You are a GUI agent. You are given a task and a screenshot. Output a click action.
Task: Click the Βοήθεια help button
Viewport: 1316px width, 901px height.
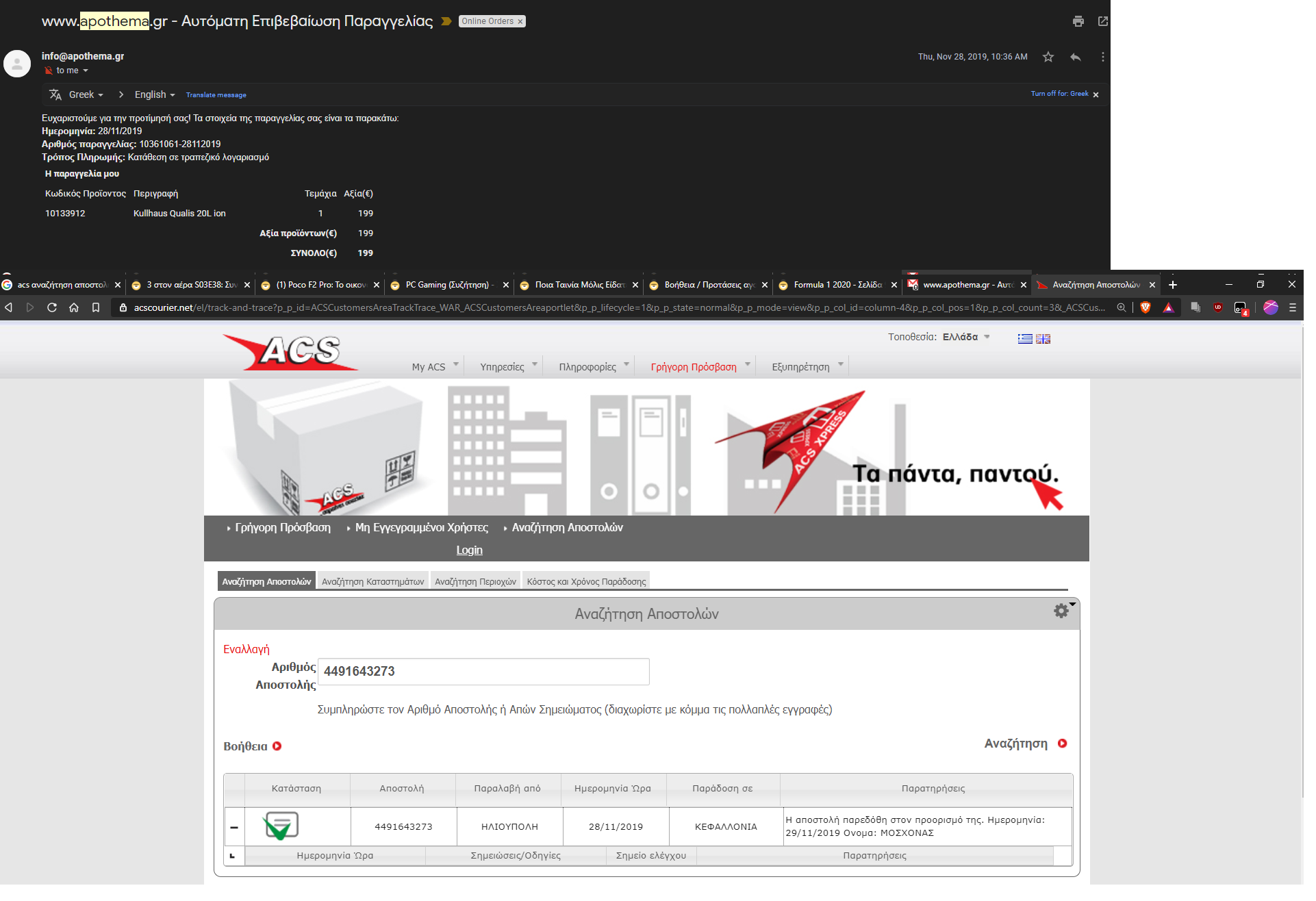point(252,746)
